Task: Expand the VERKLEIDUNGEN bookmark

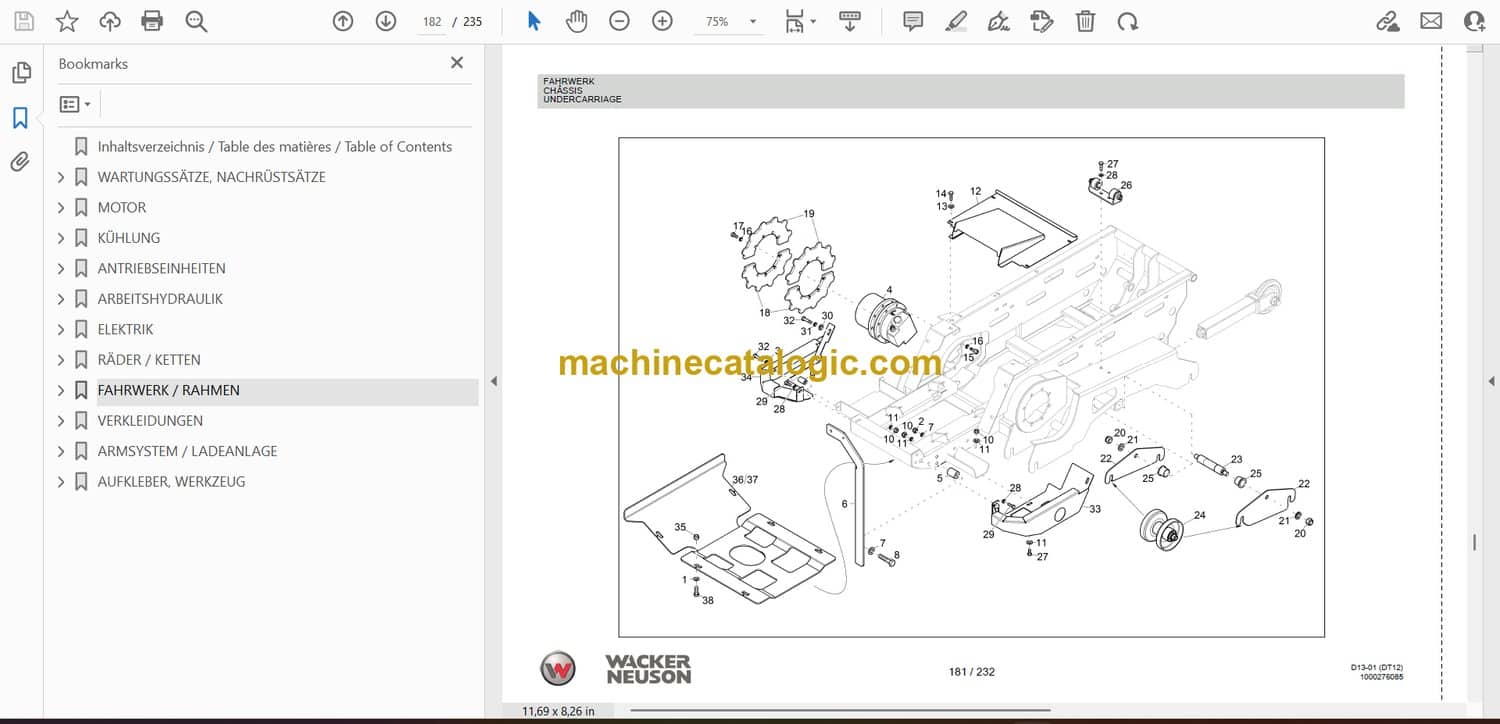Action: (x=61, y=421)
